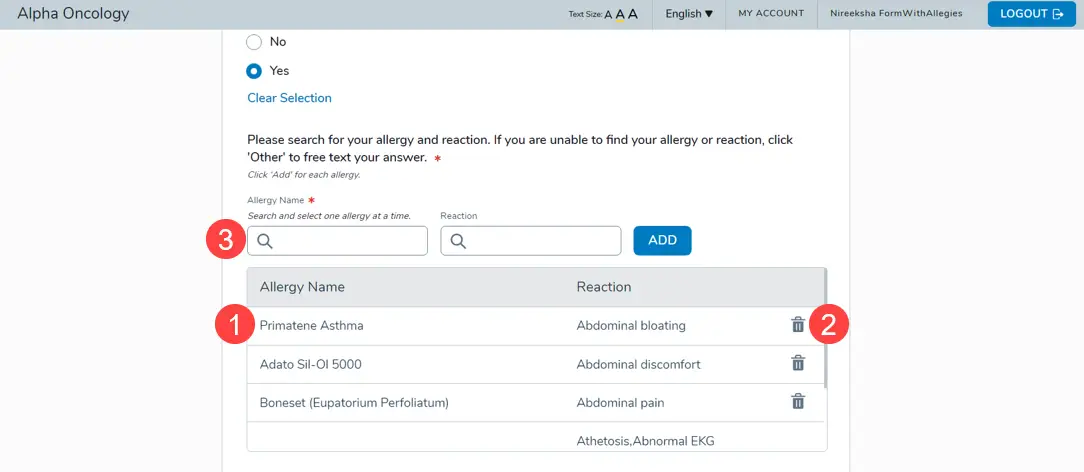Click magnifier icon in Allergy Name search
Viewport: 1084px width, 472px height.
265,241
